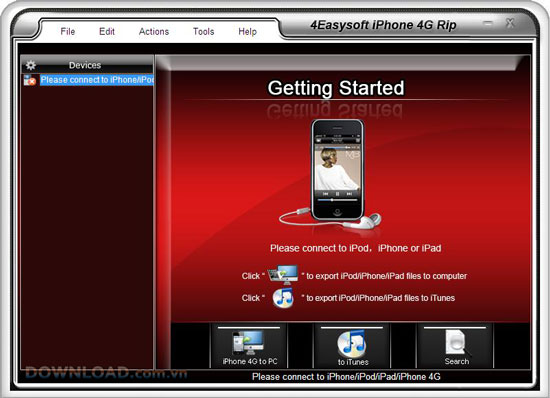Open the Actions menu
This screenshot has width=550, height=398.
coord(154,32)
